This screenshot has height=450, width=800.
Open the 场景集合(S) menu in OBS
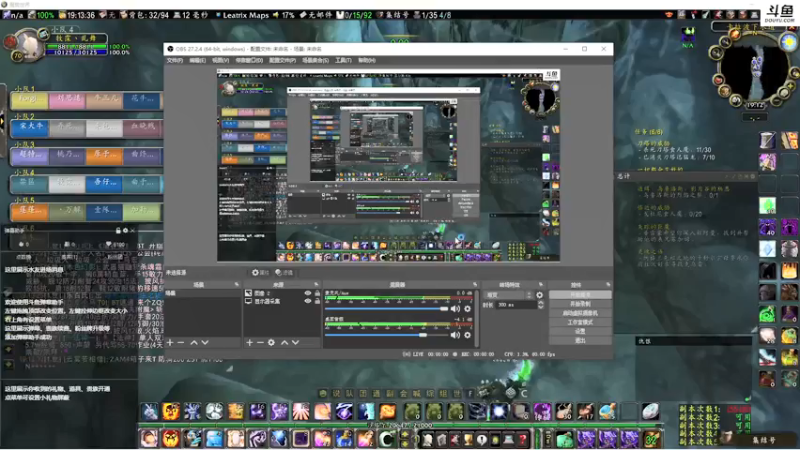point(315,60)
